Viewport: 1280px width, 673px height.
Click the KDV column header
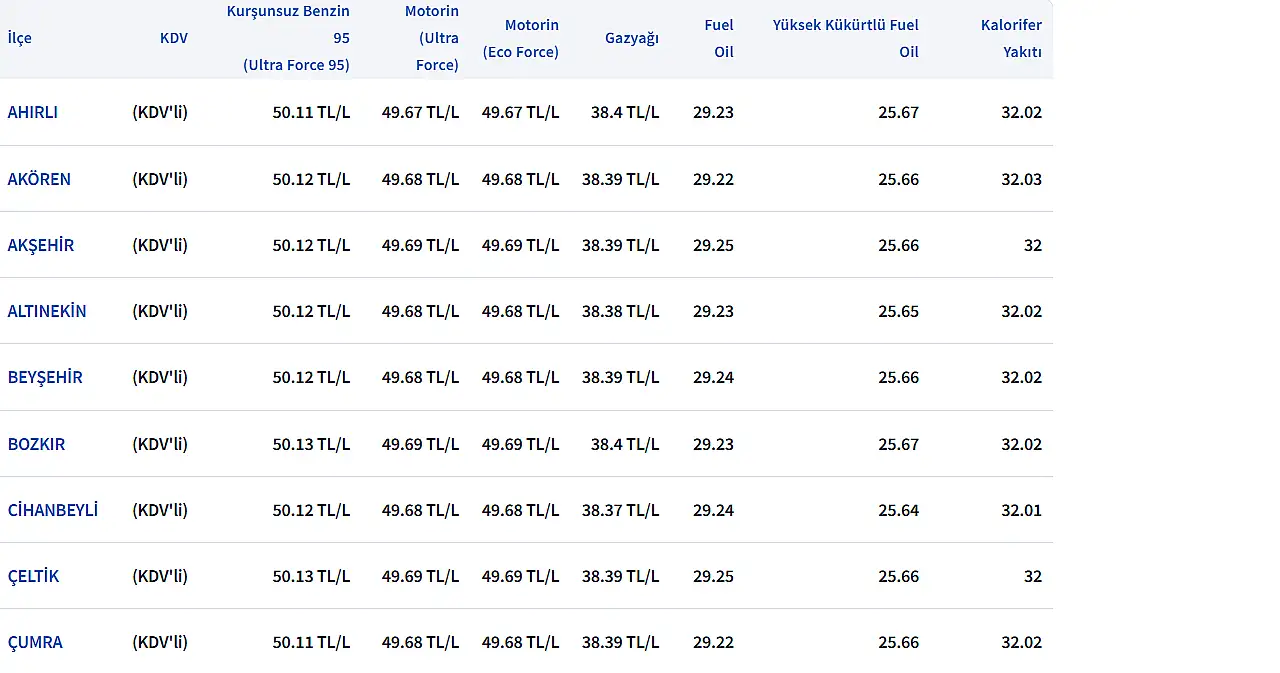174,38
